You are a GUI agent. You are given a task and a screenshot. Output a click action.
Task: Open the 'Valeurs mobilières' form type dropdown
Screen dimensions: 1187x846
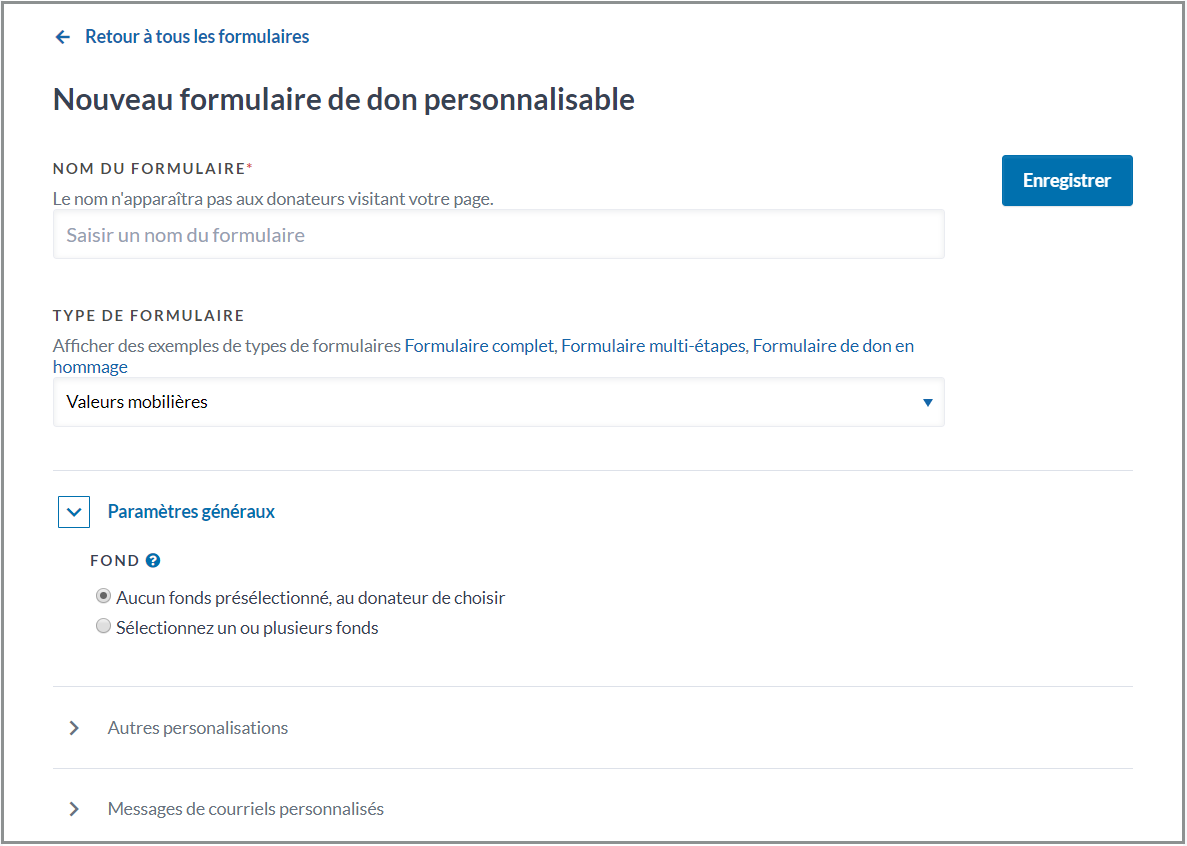498,403
